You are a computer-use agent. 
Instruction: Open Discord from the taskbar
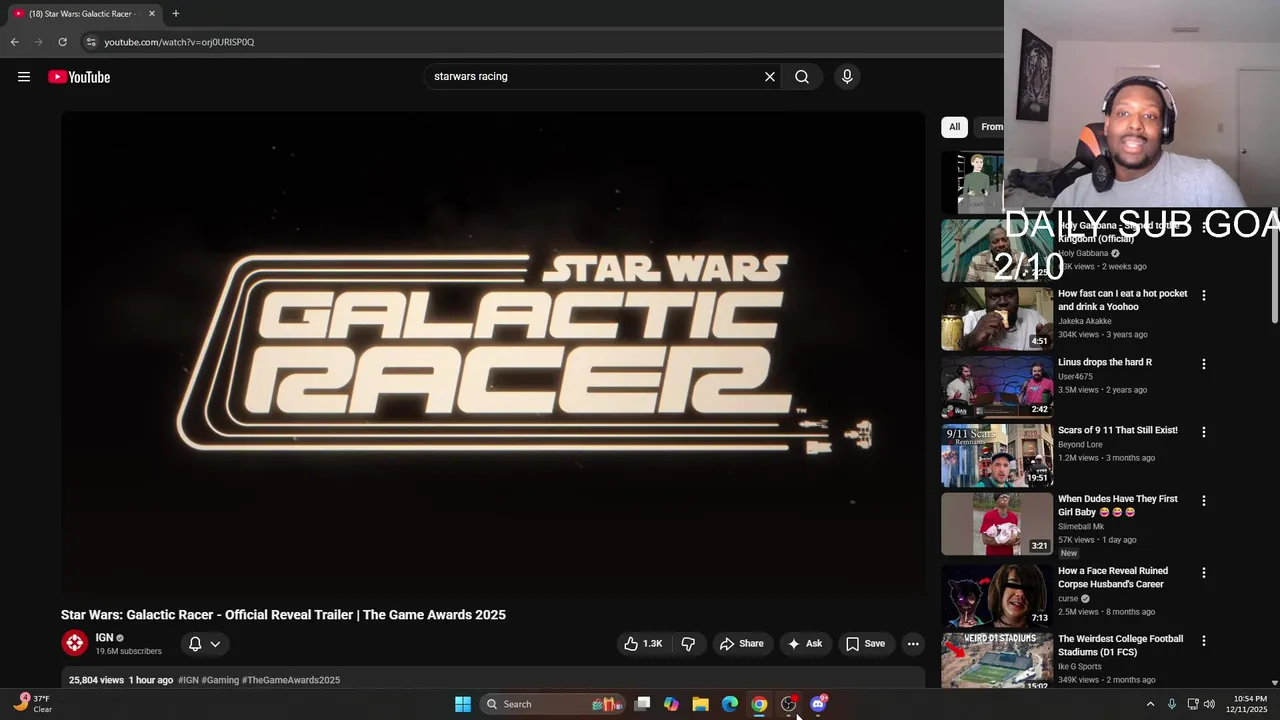pos(818,704)
